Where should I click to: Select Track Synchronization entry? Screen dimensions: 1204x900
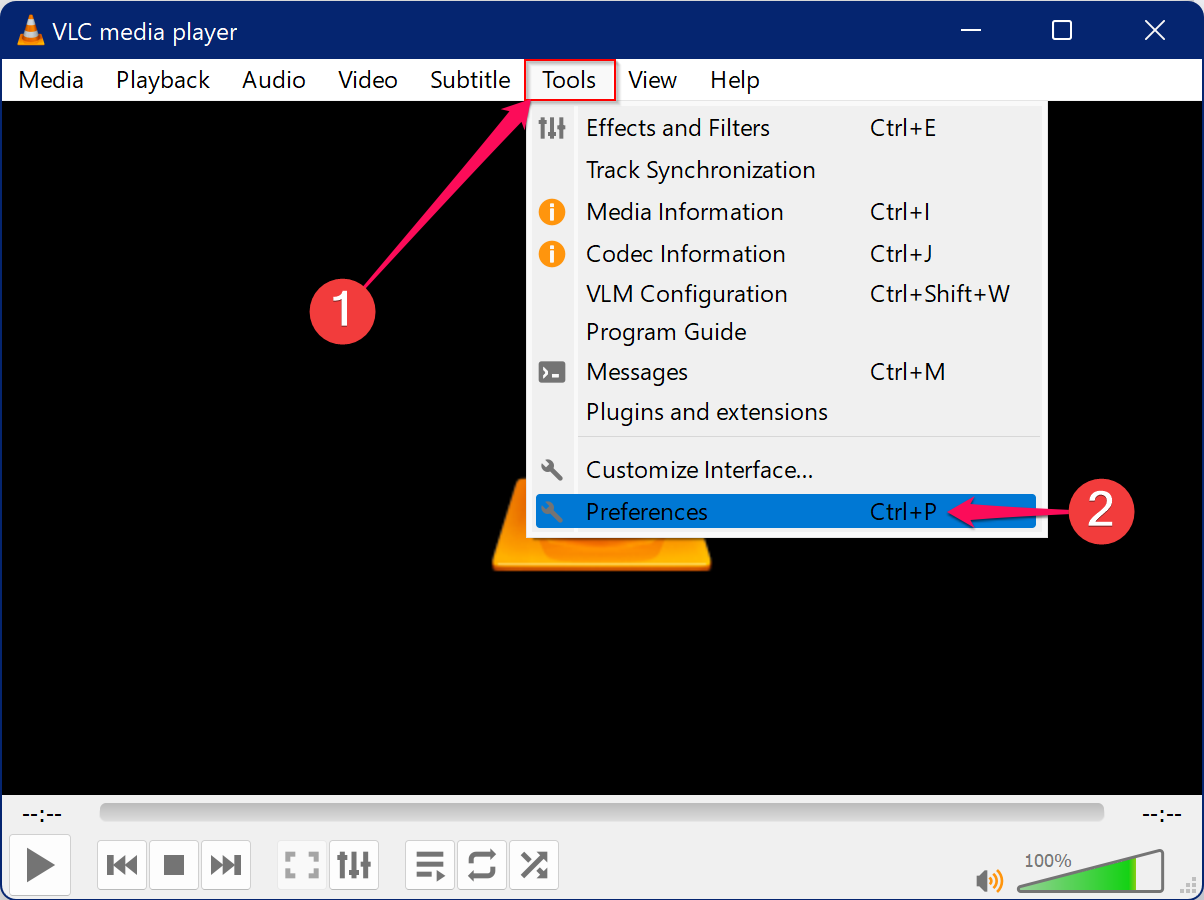[786, 170]
